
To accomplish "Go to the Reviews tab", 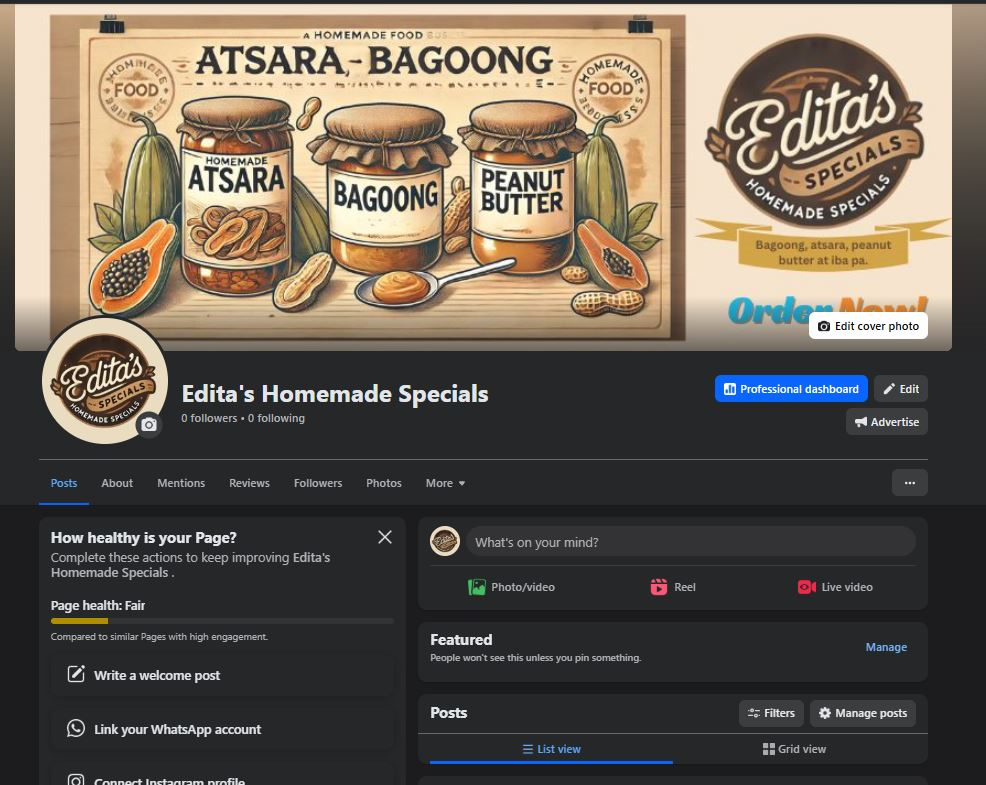I will 249,483.
